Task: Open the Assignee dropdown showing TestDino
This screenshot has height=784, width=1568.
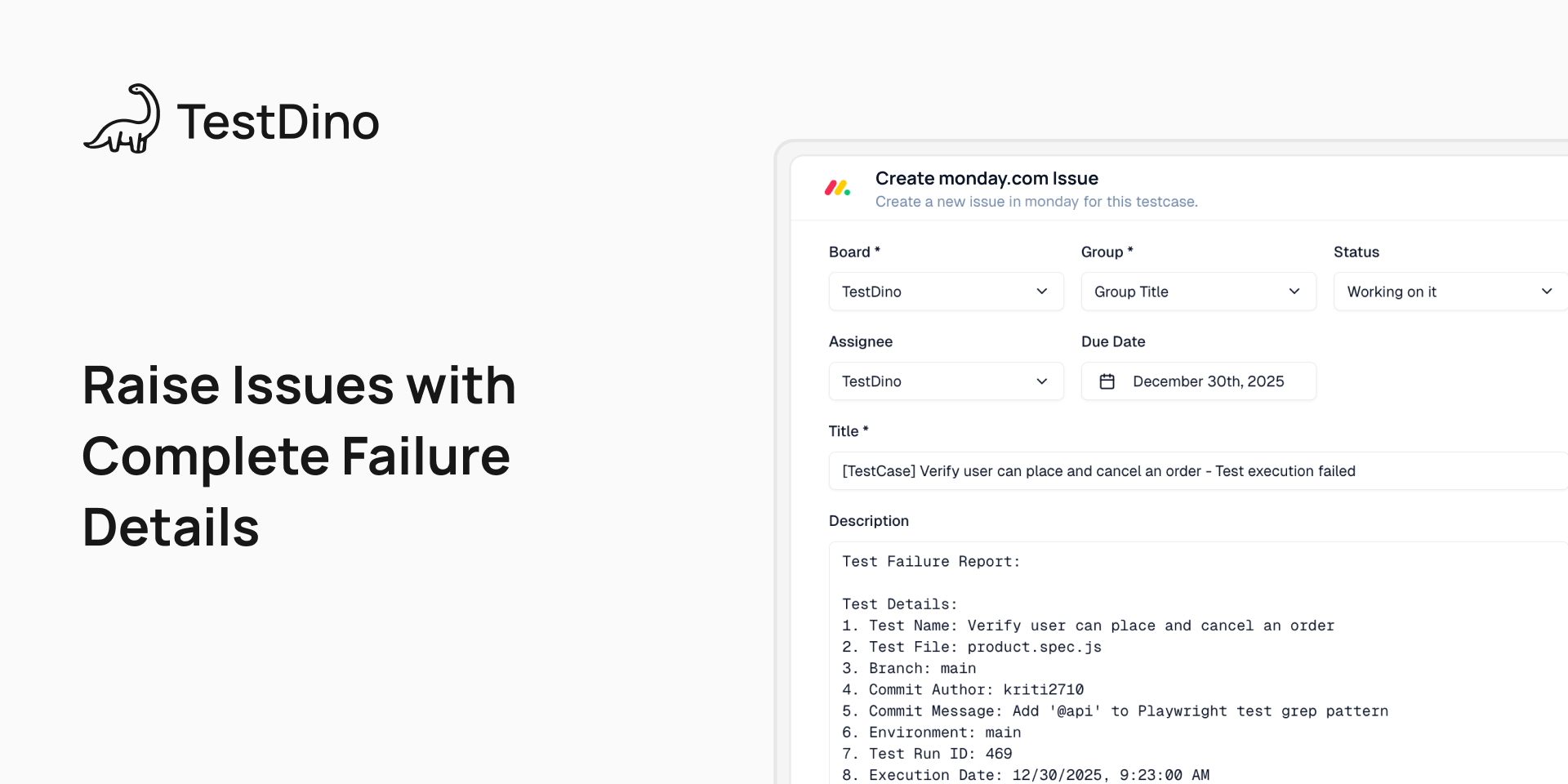Action: (x=945, y=381)
